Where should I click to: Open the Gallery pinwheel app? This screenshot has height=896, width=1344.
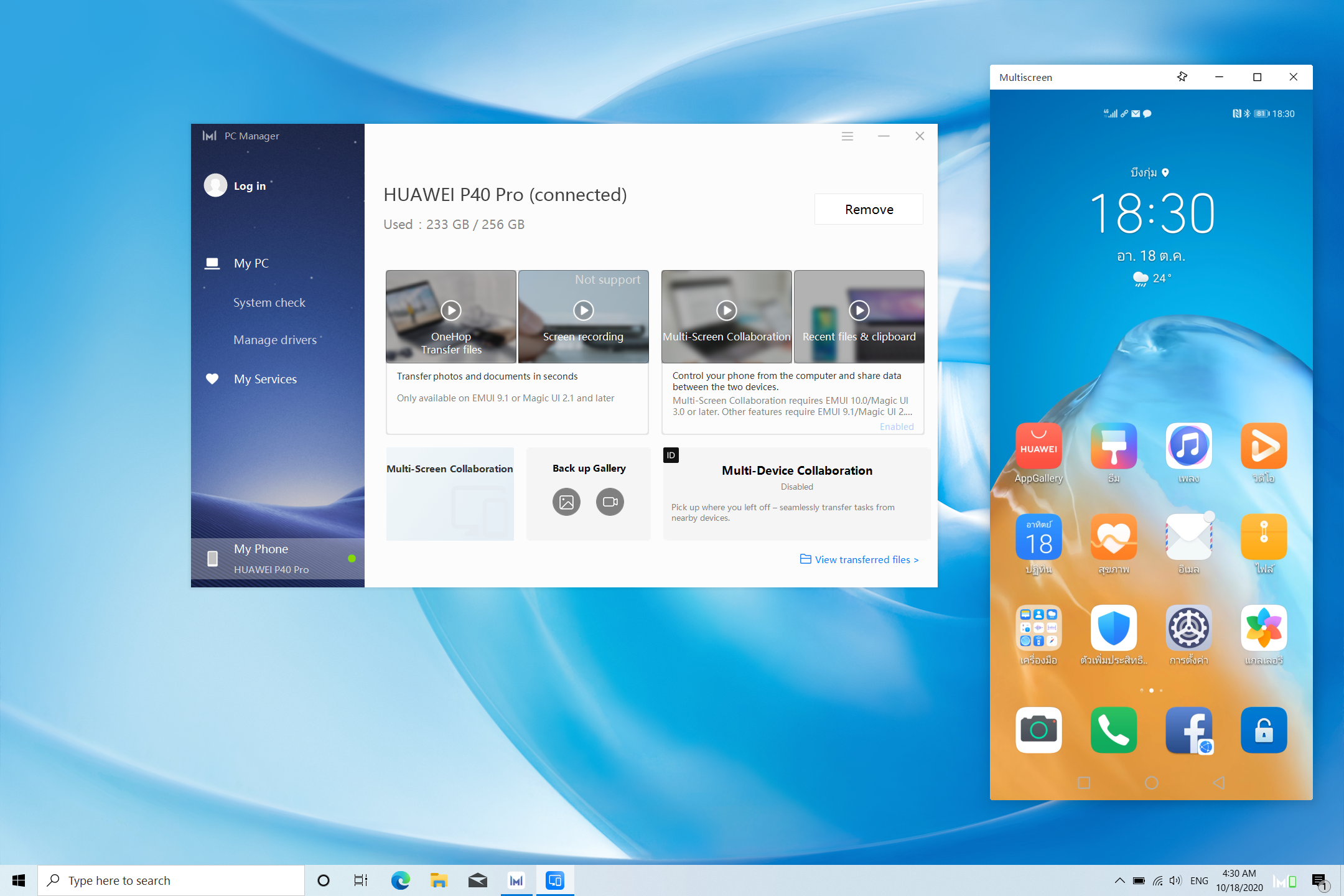(x=1264, y=628)
